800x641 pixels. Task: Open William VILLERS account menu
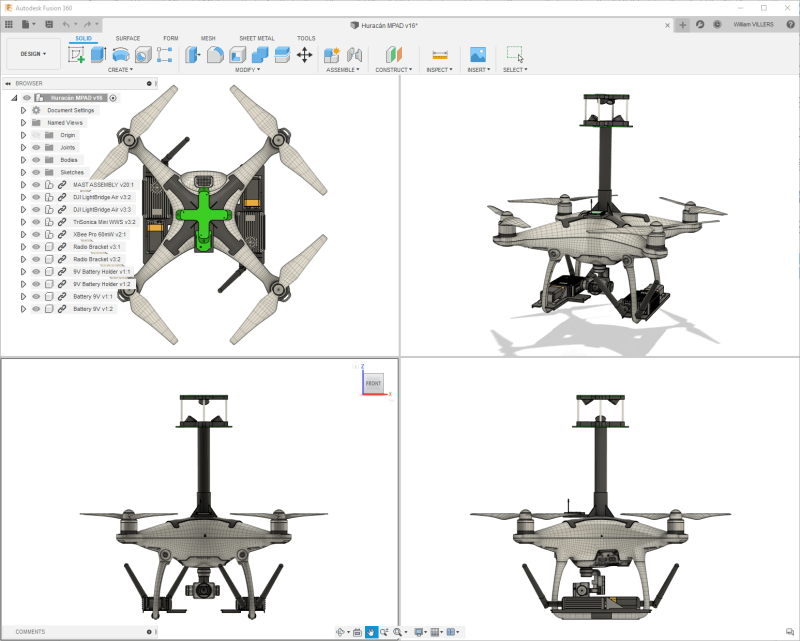coord(753,24)
